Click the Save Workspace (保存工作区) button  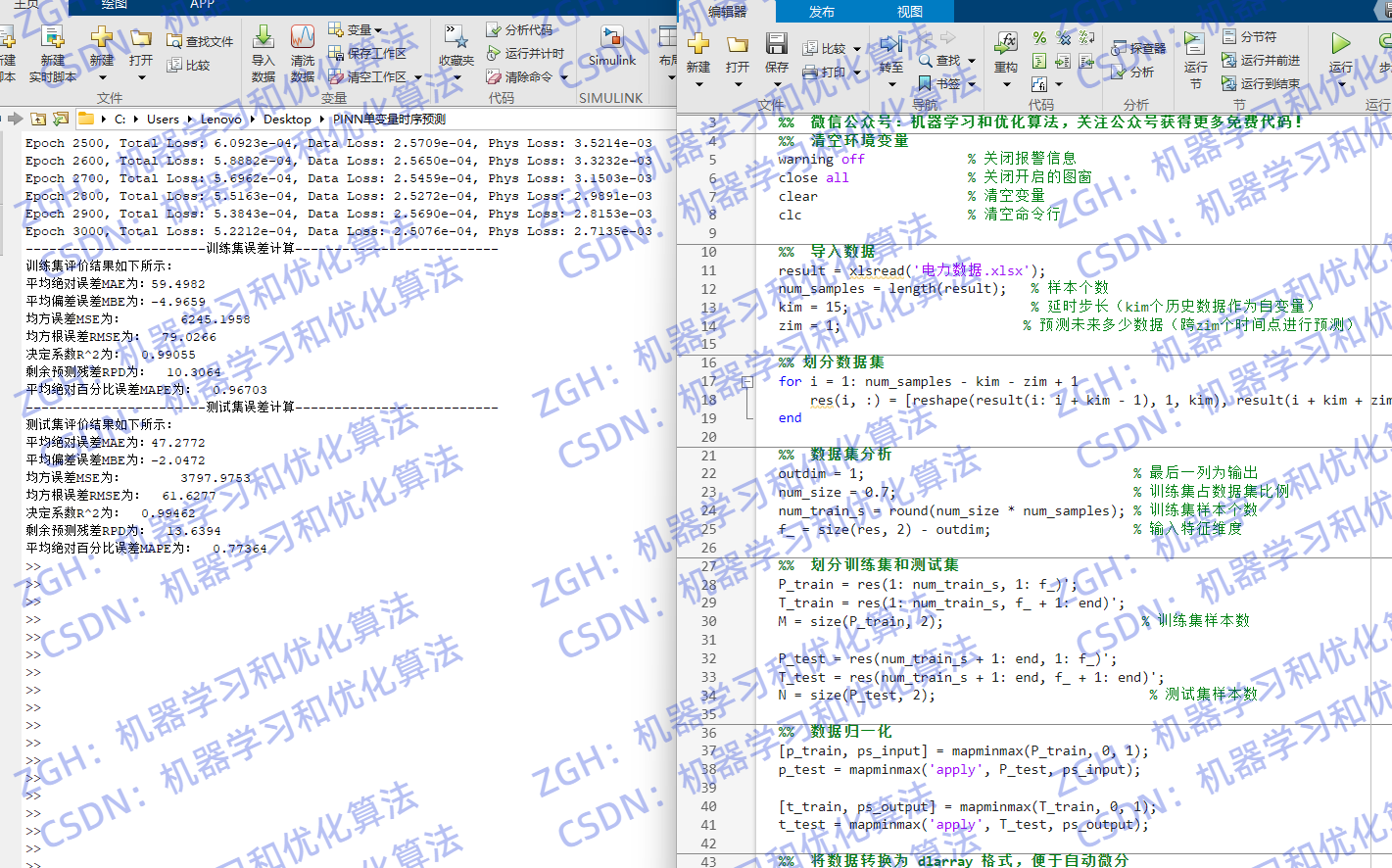(x=367, y=53)
